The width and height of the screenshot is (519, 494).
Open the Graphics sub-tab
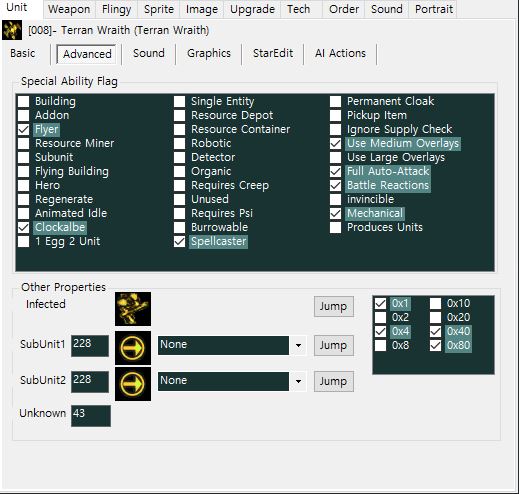pos(209,53)
